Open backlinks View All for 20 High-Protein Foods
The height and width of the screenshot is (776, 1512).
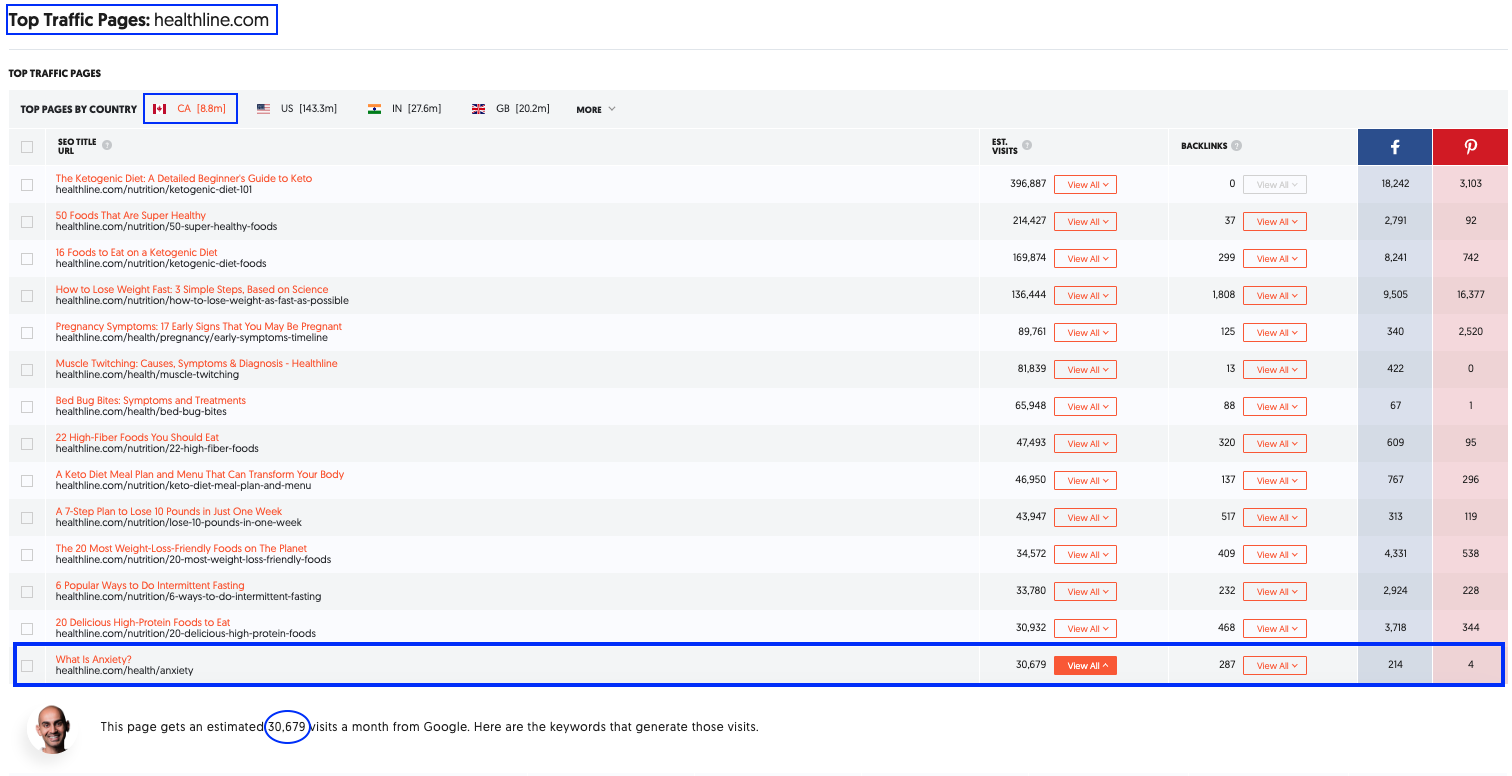1274,628
